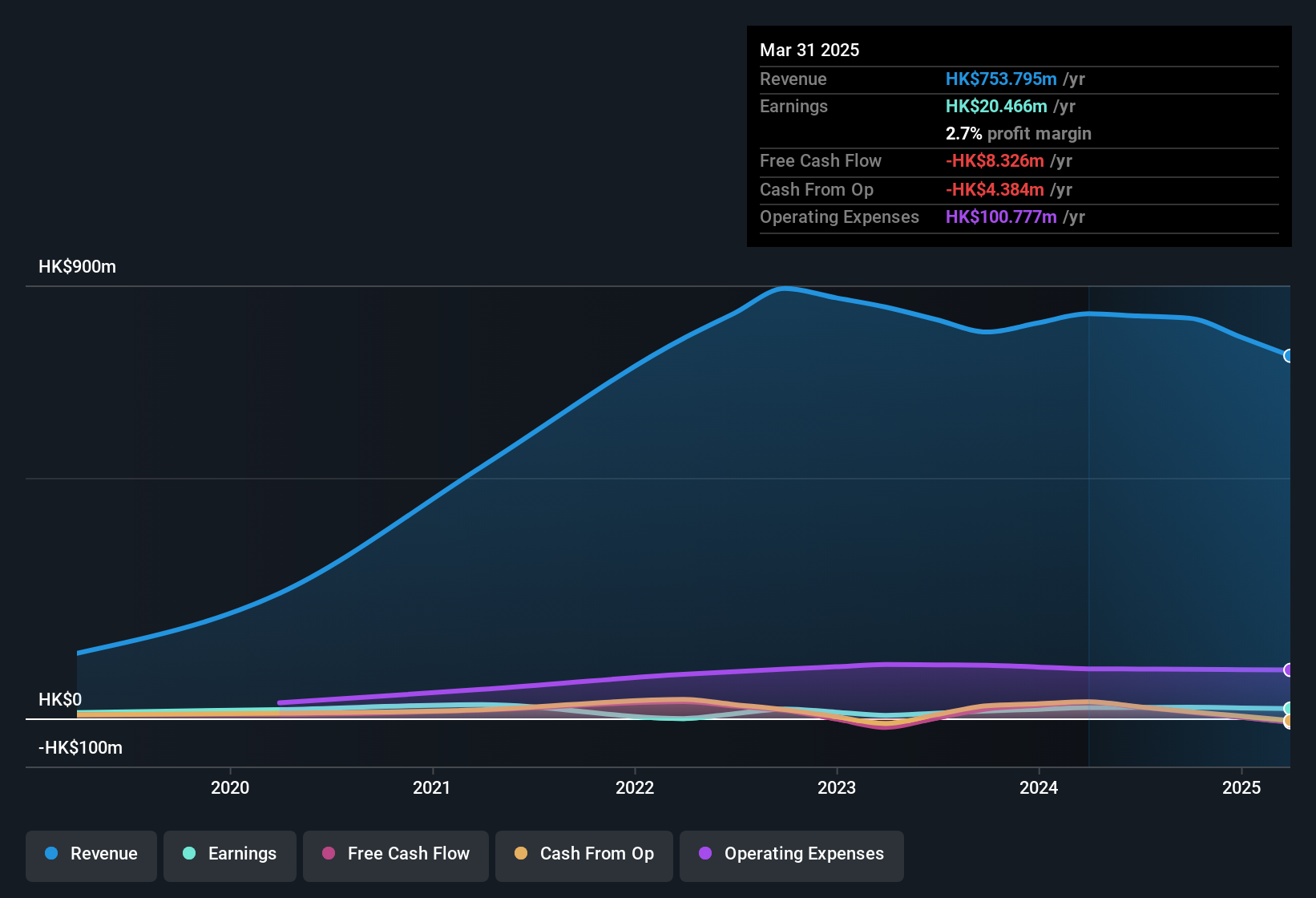Image resolution: width=1316 pixels, height=898 pixels.
Task: Click the Mar 31 2025 tooltip date
Action: pyautogui.click(x=809, y=50)
